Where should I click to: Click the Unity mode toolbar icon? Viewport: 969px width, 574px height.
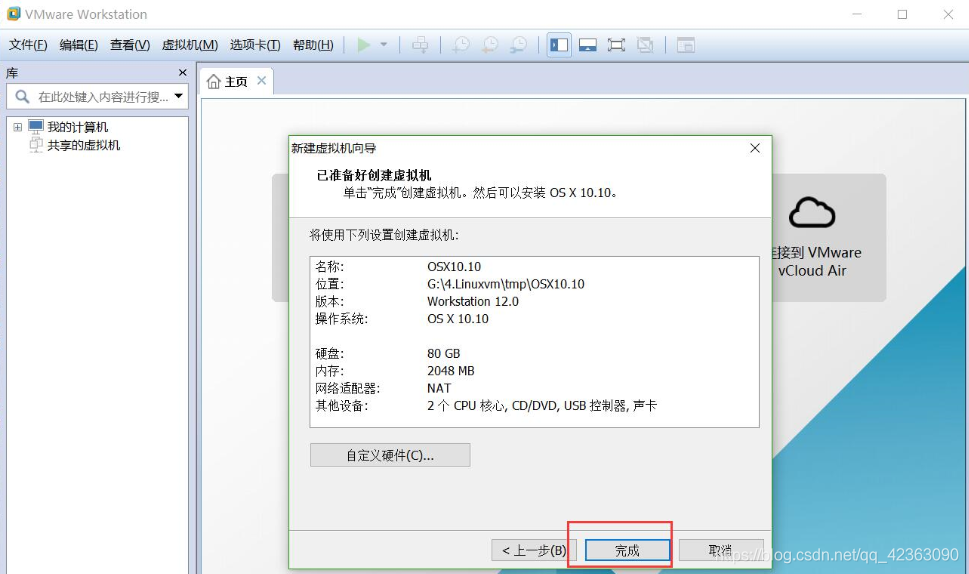[645, 44]
